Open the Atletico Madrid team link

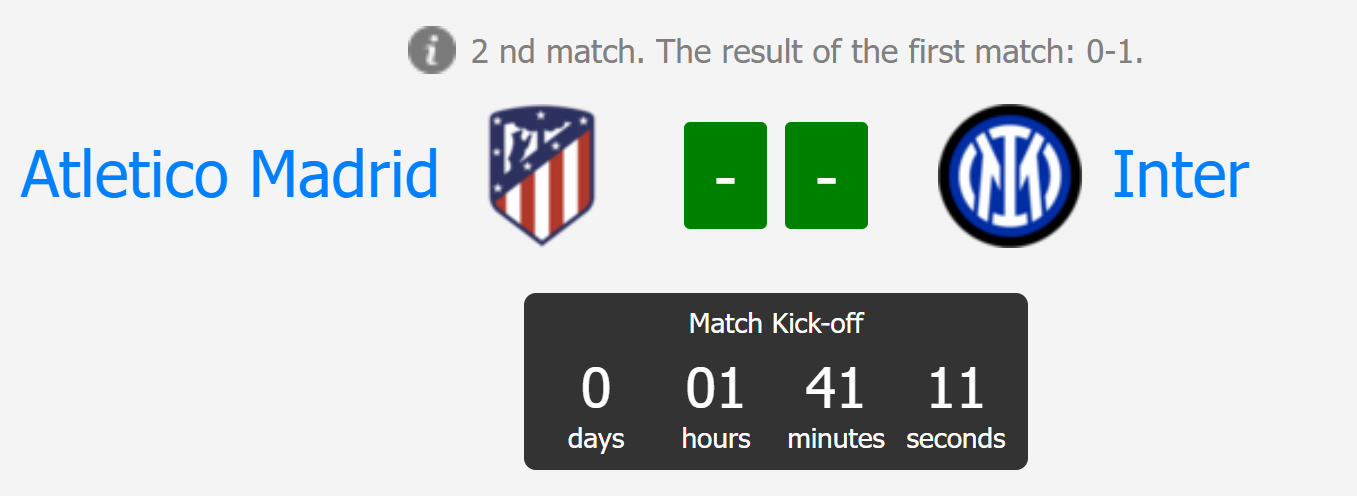coord(230,175)
